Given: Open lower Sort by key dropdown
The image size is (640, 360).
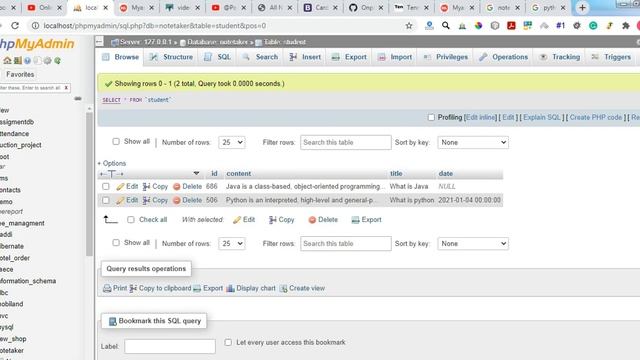Looking at the screenshot, I should click(473, 244).
